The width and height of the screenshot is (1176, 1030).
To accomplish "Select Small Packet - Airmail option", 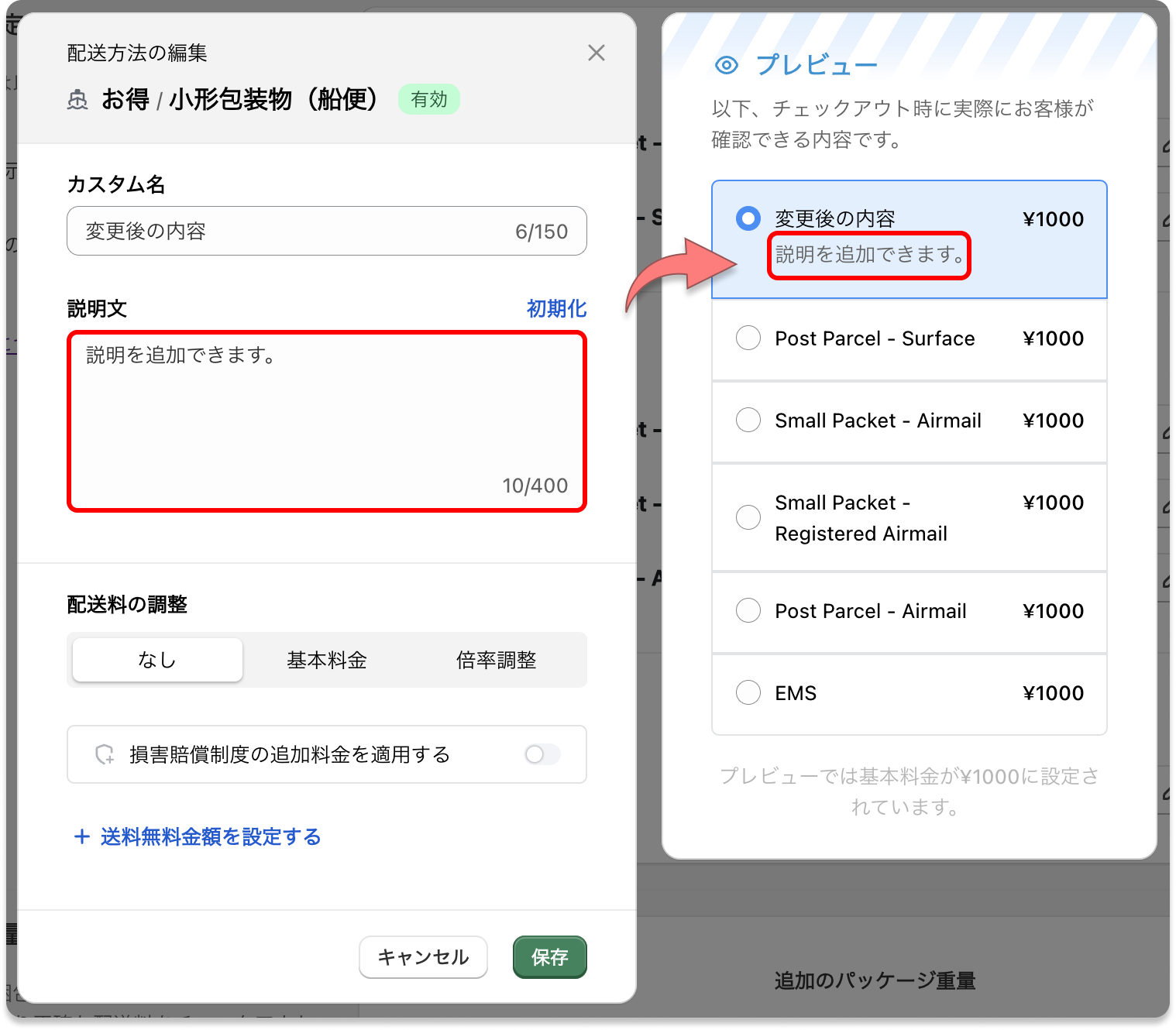I will 748,420.
